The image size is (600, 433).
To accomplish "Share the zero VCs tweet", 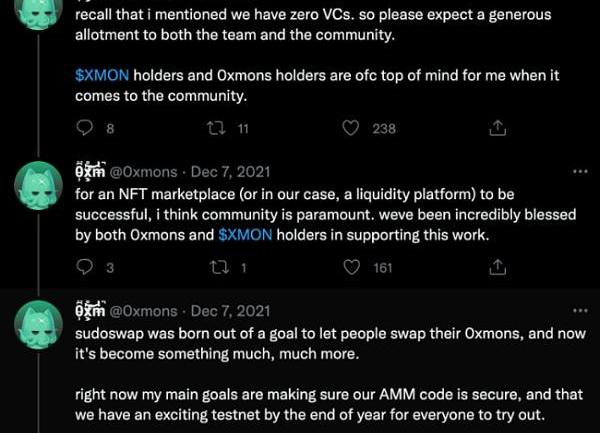I will 498,128.
